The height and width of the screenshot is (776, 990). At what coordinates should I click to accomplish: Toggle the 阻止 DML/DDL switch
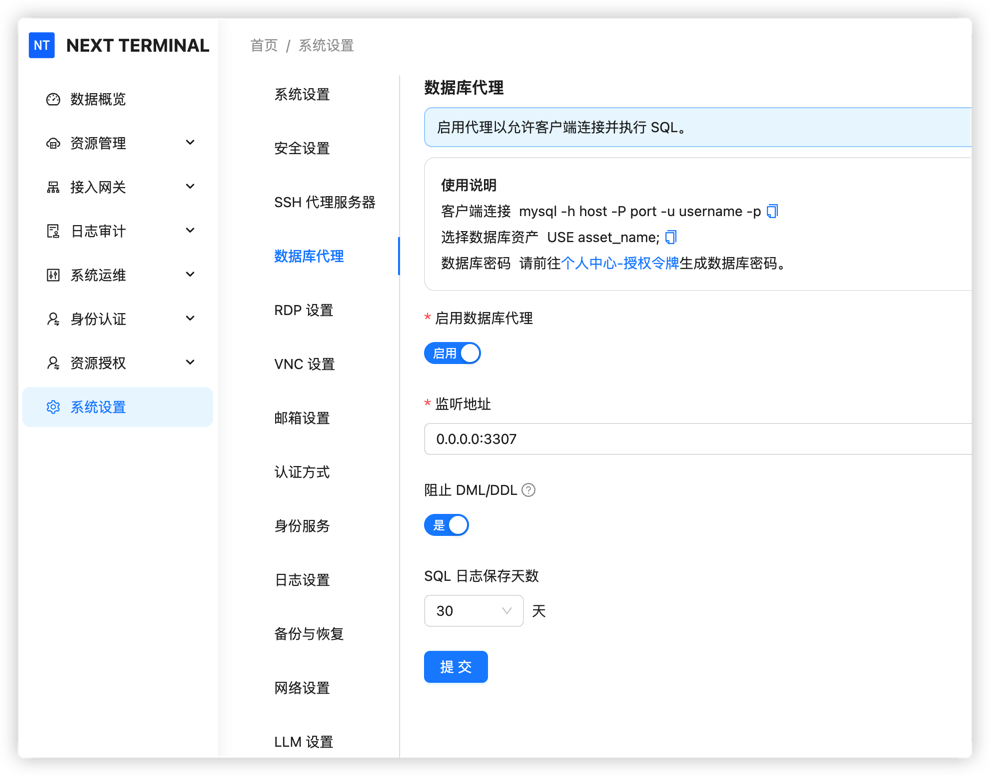[446, 525]
